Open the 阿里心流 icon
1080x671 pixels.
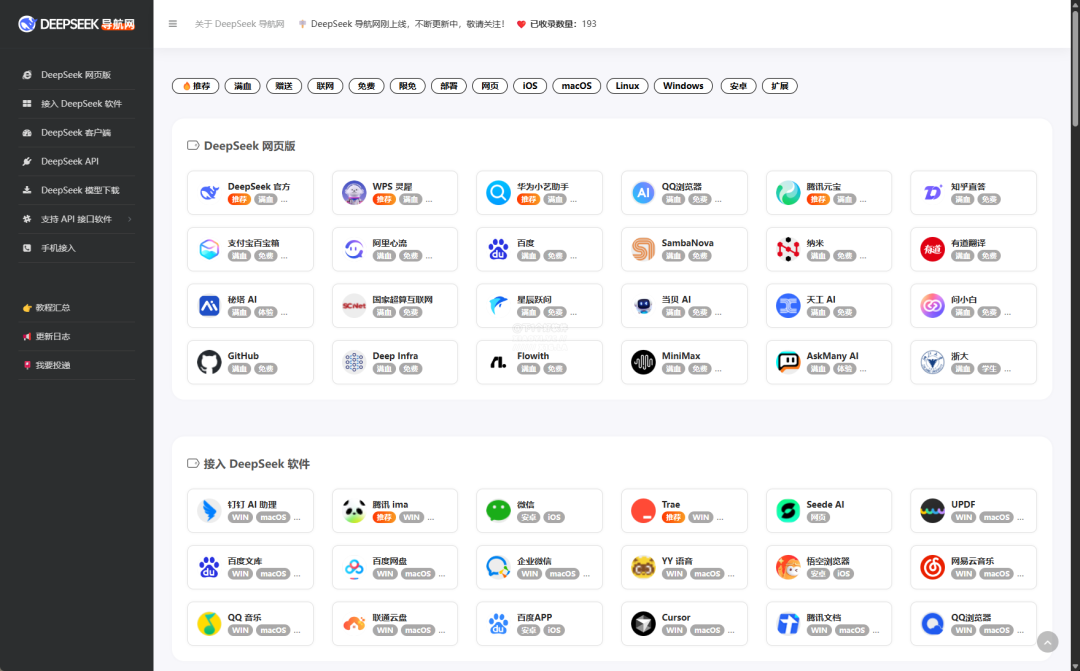click(354, 249)
